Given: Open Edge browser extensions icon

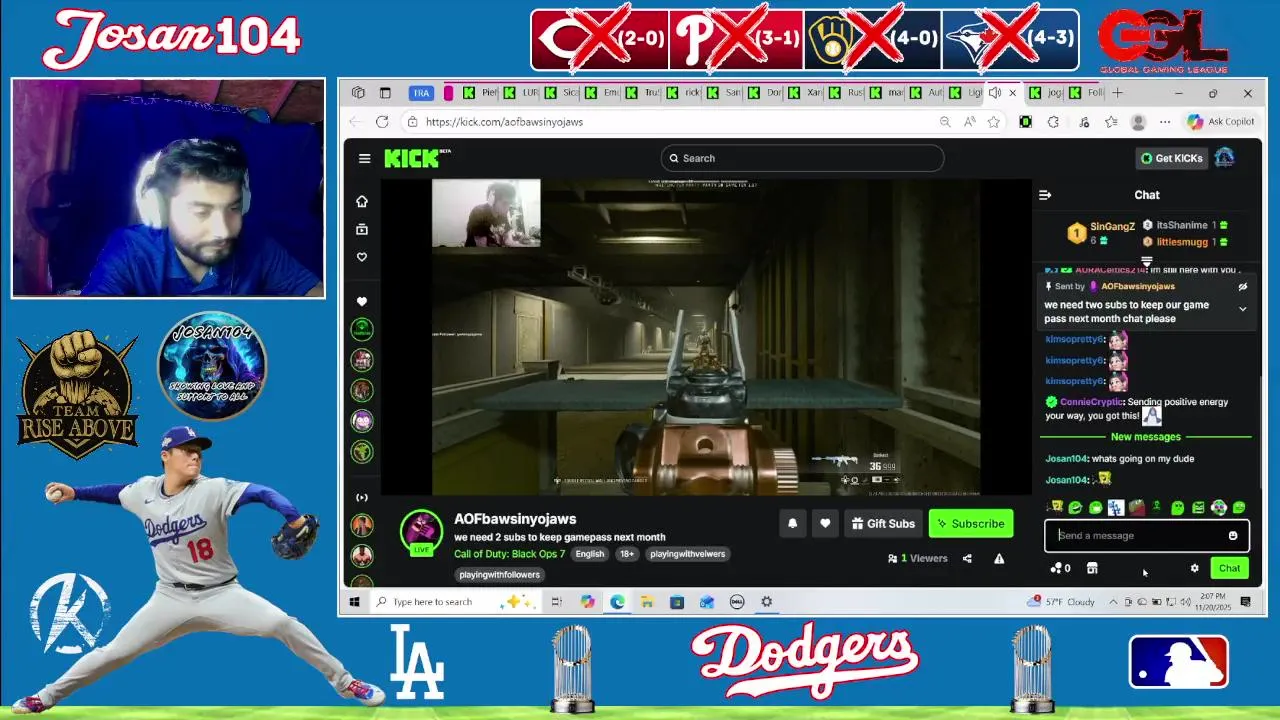Looking at the screenshot, I should click(1053, 122).
